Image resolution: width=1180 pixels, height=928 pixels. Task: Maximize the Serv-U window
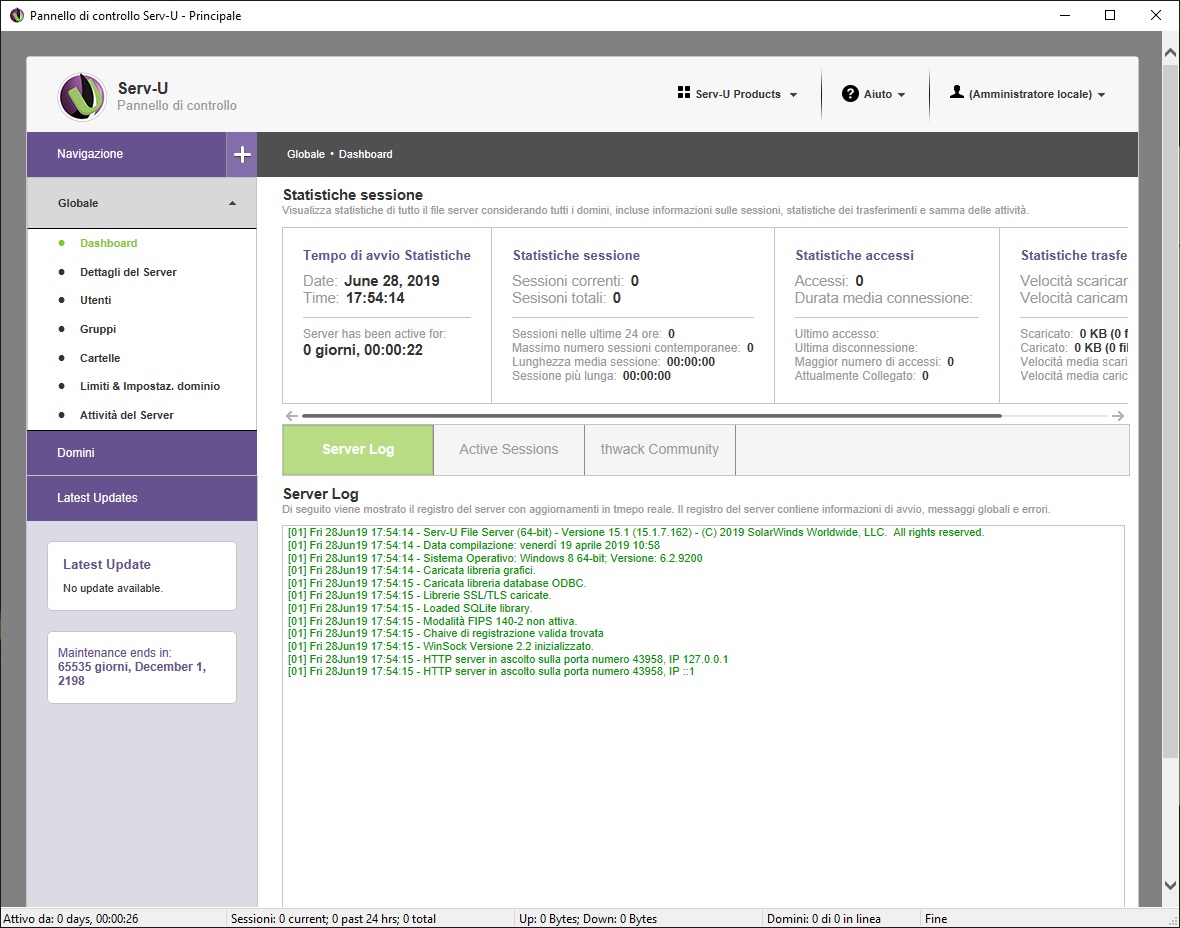pyautogui.click(x=1110, y=15)
